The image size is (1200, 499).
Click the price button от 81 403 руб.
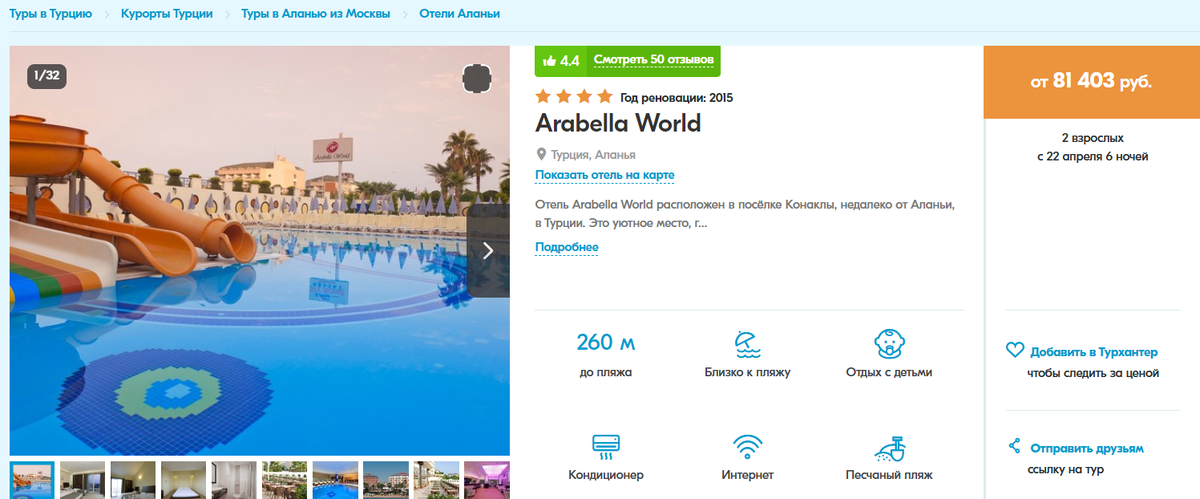coord(1092,82)
